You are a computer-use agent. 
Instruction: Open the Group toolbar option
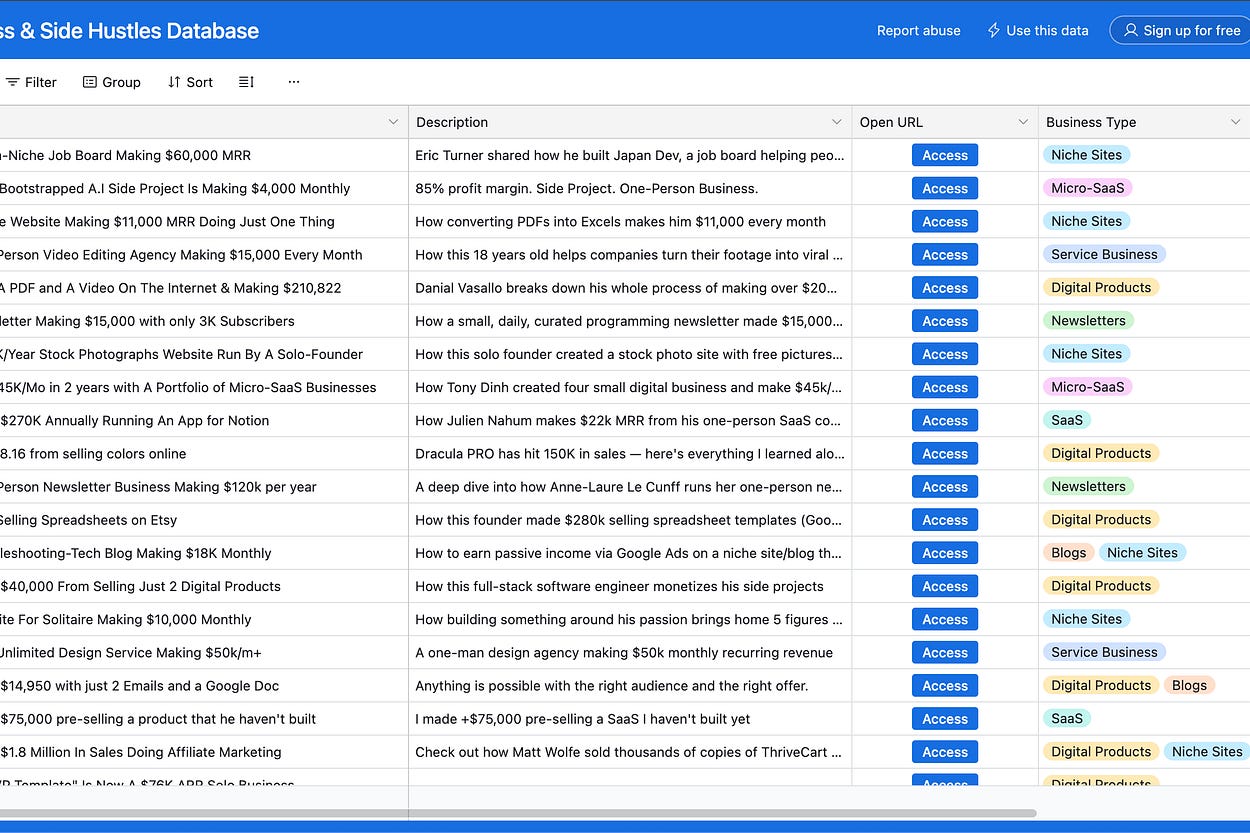click(111, 82)
